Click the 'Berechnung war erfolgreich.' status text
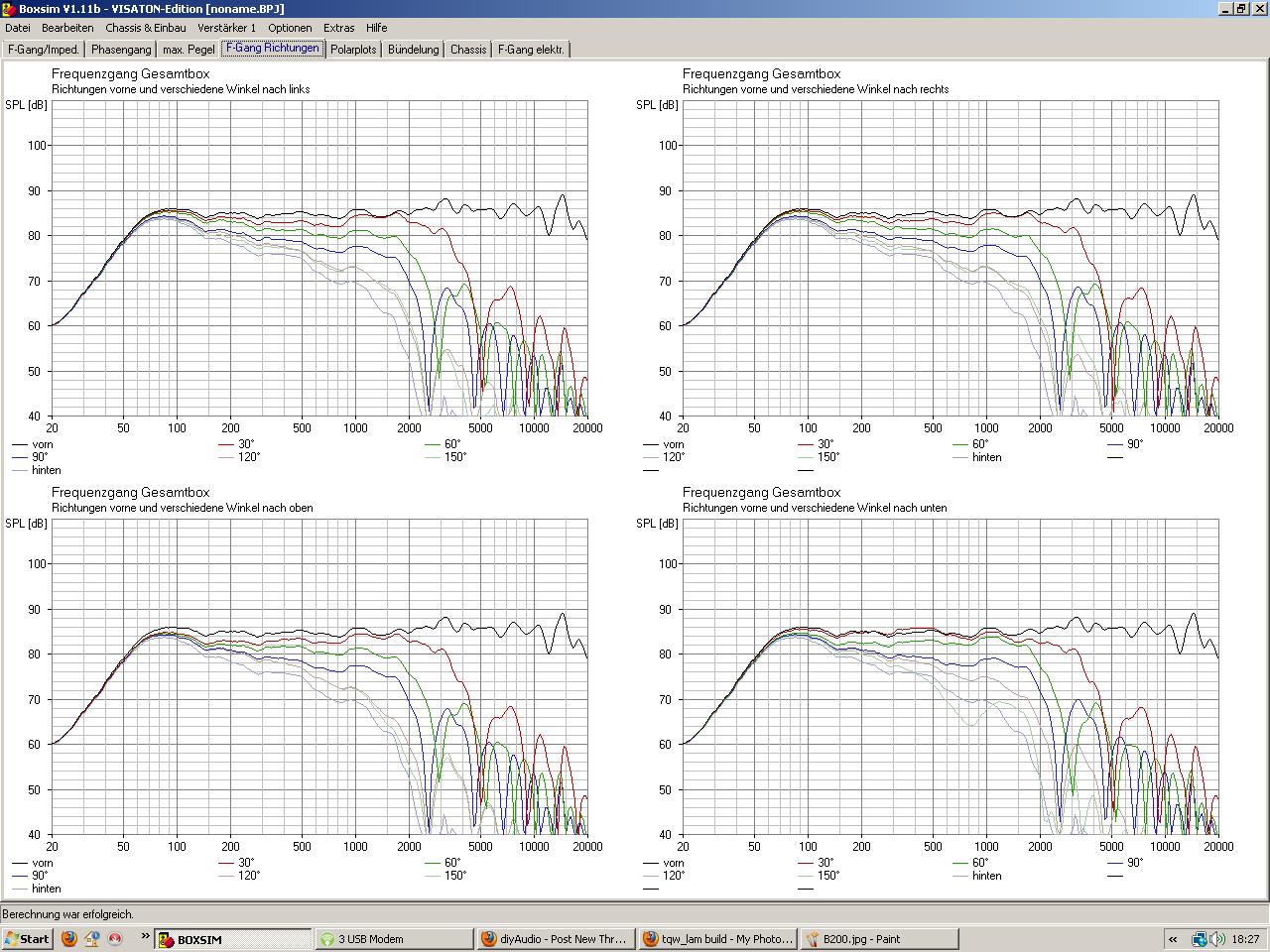Image resolution: width=1270 pixels, height=952 pixels. coord(67,914)
